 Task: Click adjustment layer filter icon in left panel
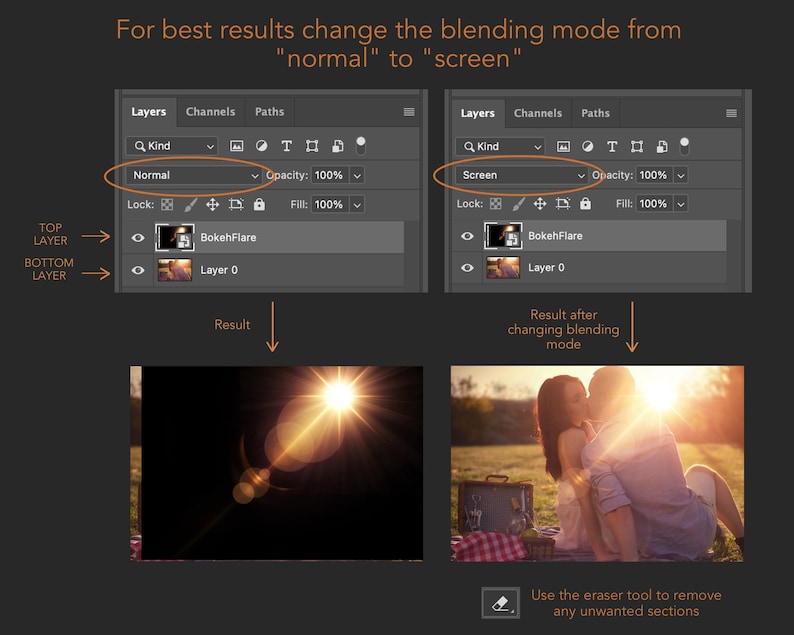(261, 146)
